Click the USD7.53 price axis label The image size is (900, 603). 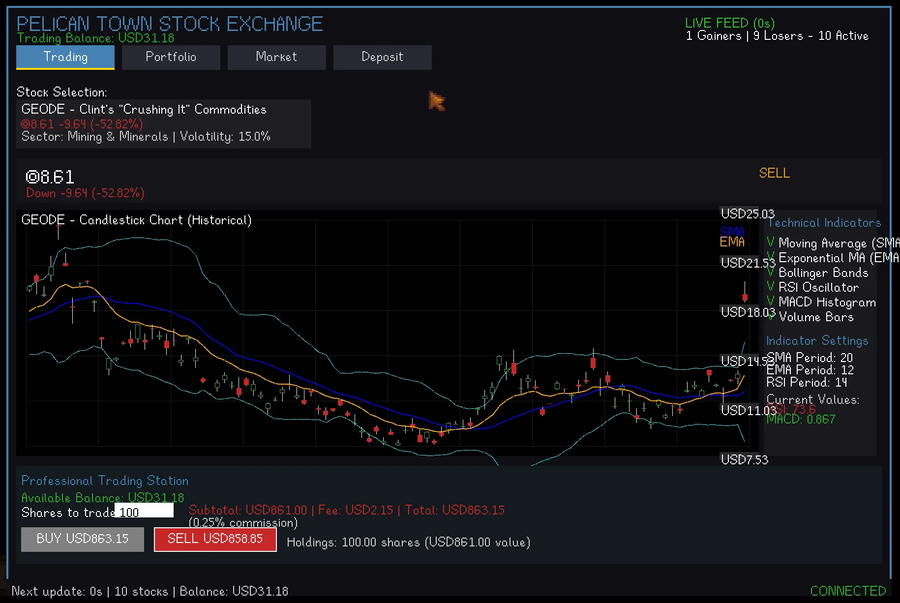click(x=744, y=460)
